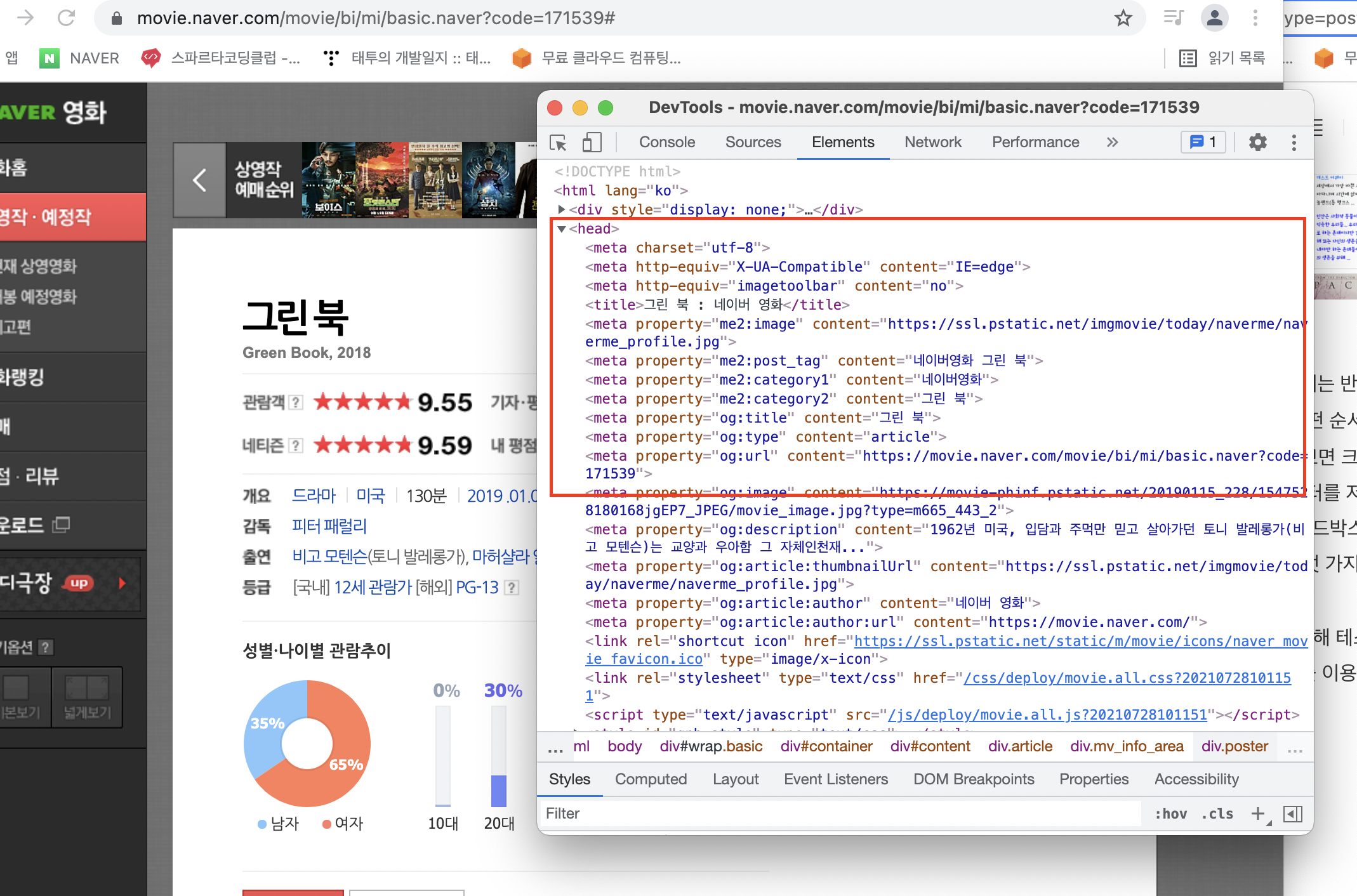Open the 네티즌 rating help icon

pyautogui.click(x=296, y=445)
